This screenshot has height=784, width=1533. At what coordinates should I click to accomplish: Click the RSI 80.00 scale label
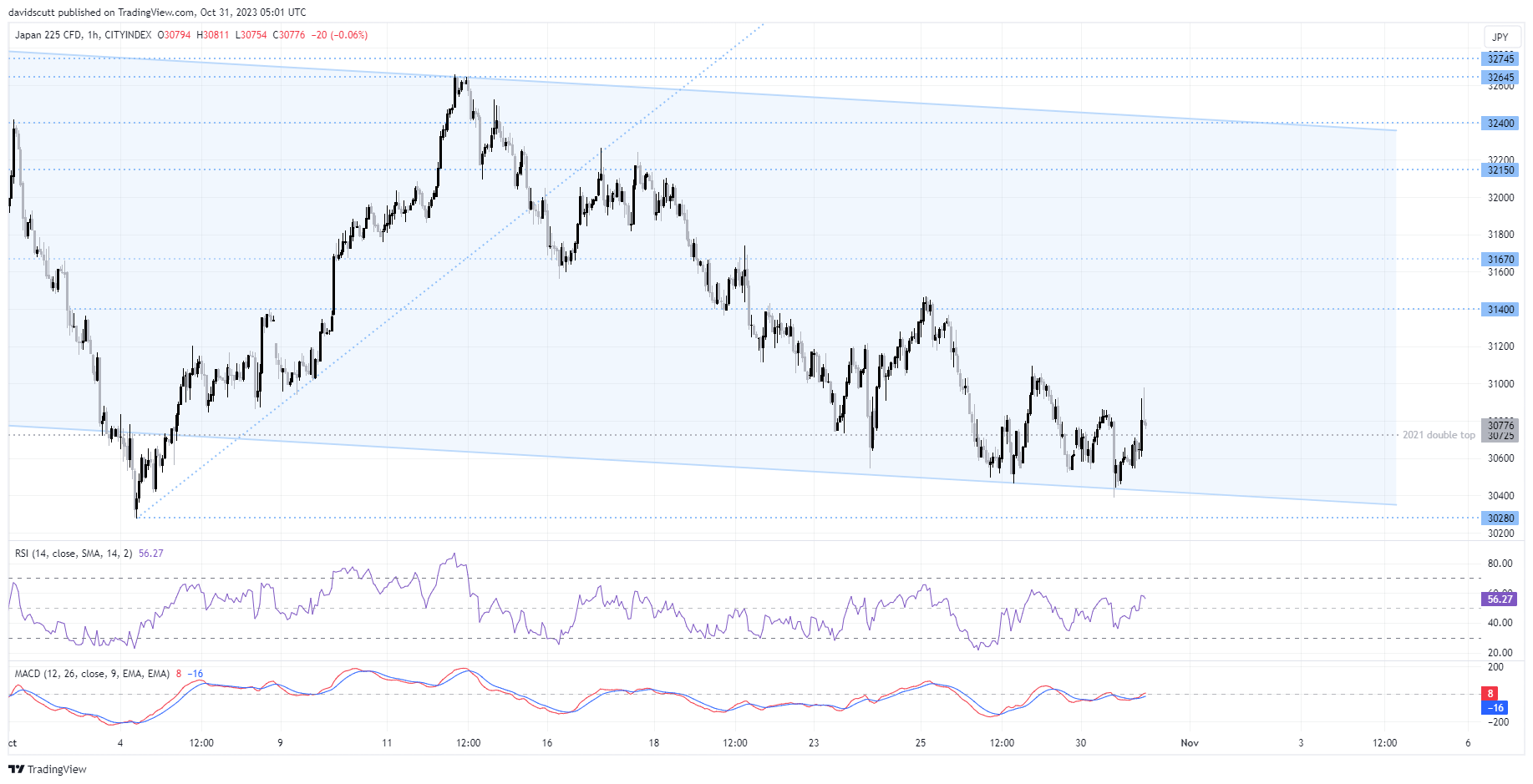(1500, 564)
